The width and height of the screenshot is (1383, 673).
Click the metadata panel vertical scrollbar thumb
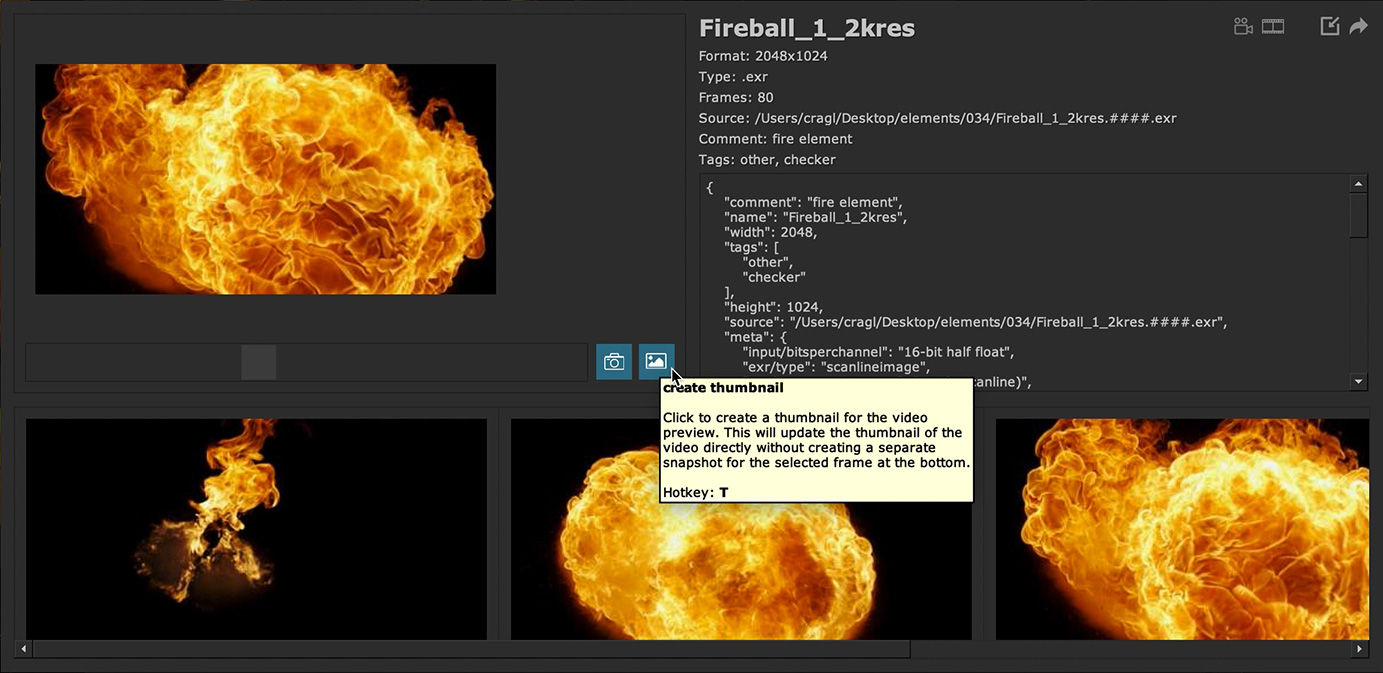pyautogui.click(x=1358, y=215)
